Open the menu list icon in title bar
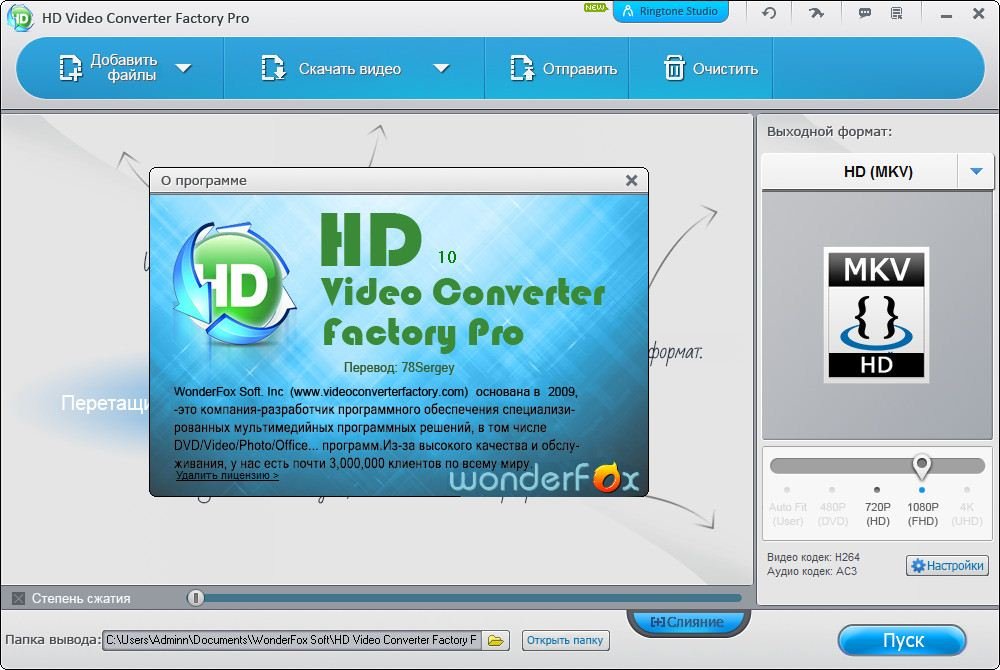The height and width of the screenshot is (670, 1000). click(897, 13)
